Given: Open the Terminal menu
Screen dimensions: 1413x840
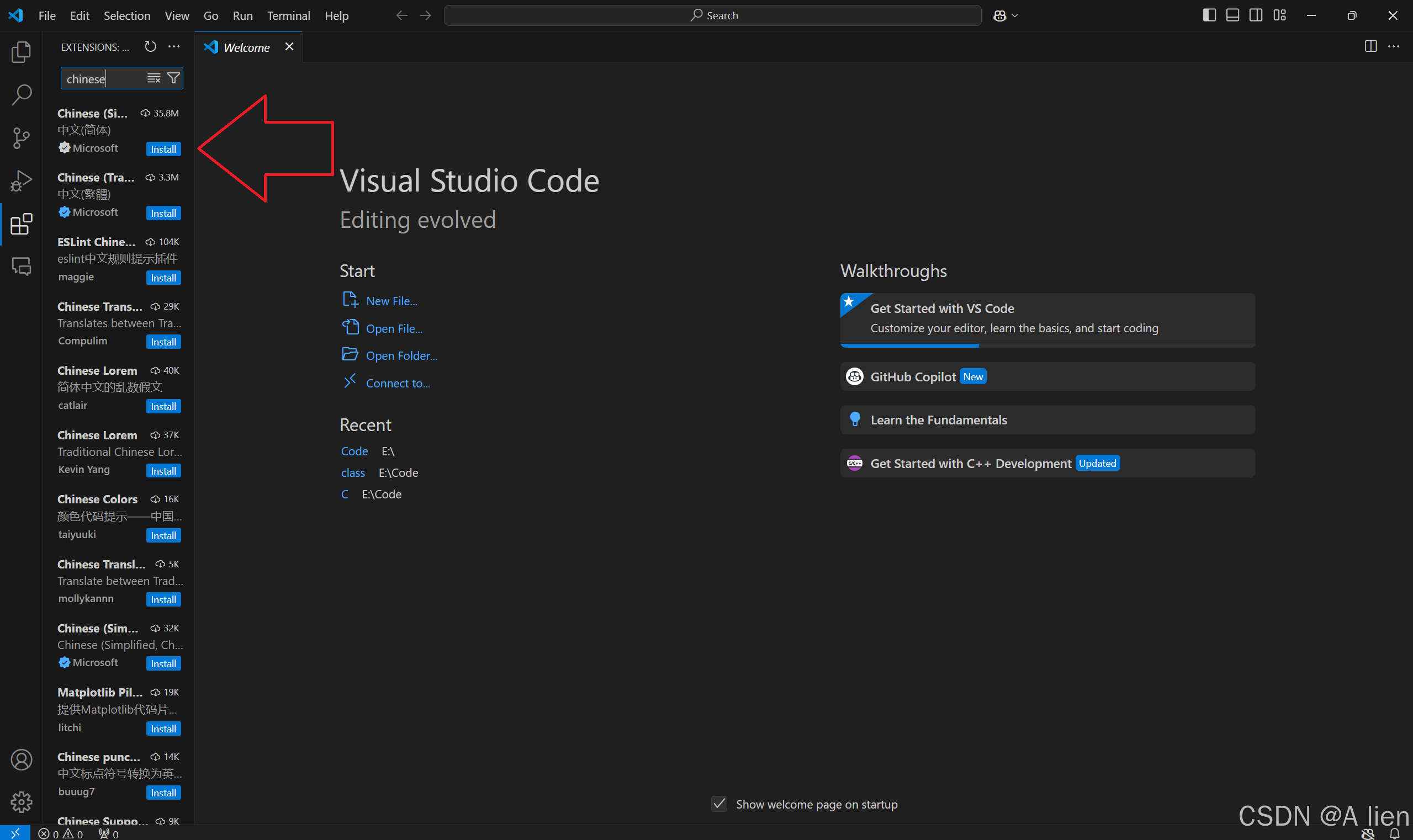Looking at the screenshot, I should pos(288,15).
